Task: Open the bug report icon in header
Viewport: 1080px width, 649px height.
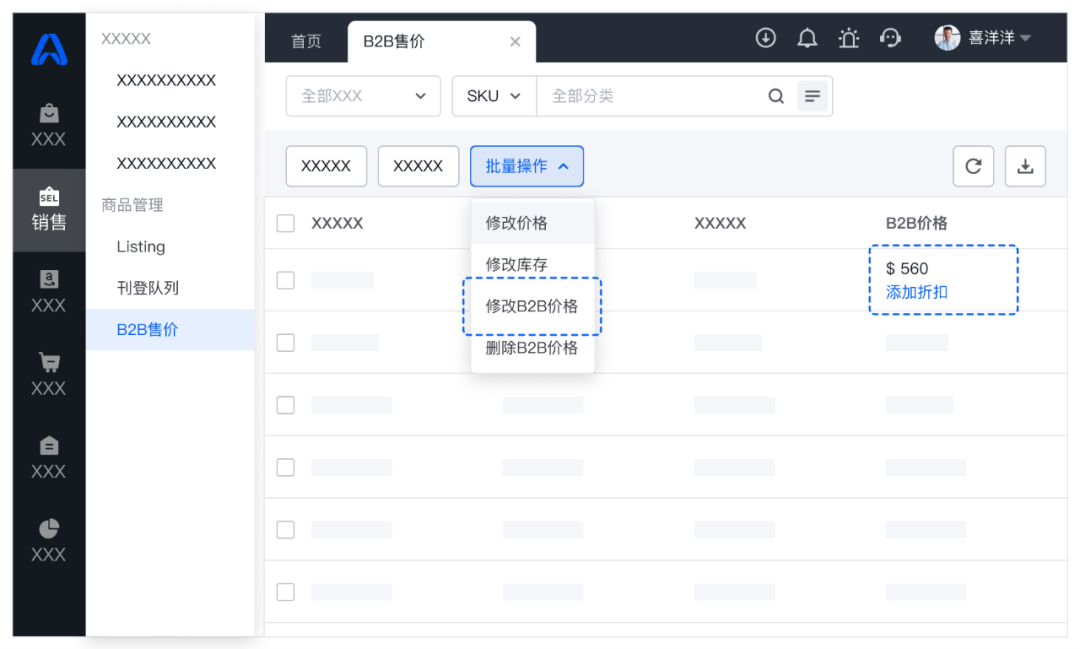Action: pos(848,37)
